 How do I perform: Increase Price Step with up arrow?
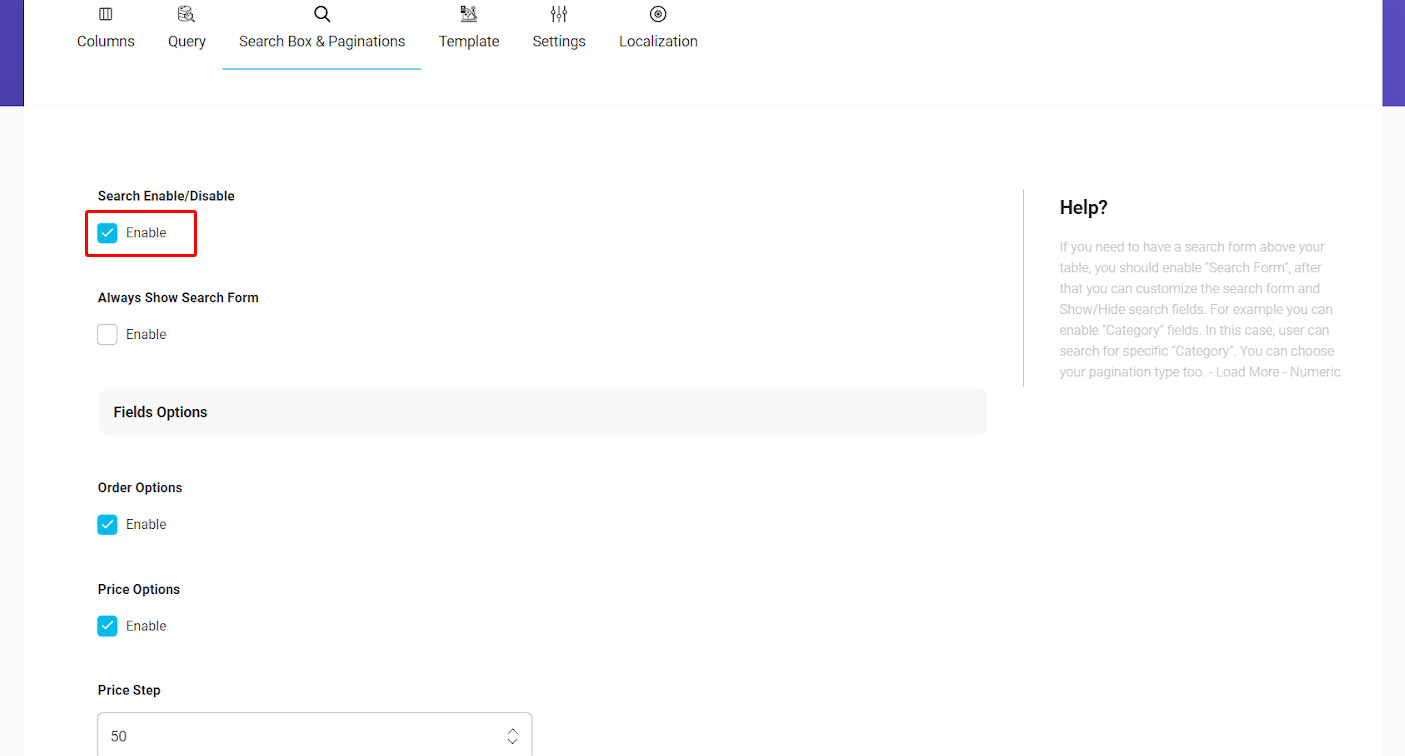tap(512, 730)
